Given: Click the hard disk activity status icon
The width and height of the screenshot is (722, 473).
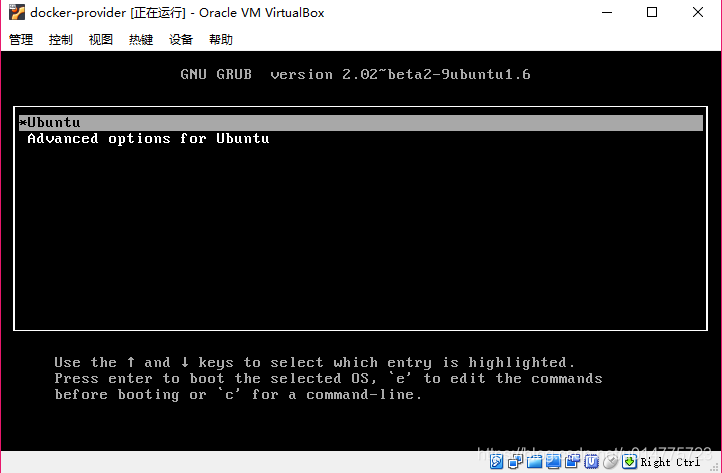Looking at the screenshot, I should [x=496, y=461].
